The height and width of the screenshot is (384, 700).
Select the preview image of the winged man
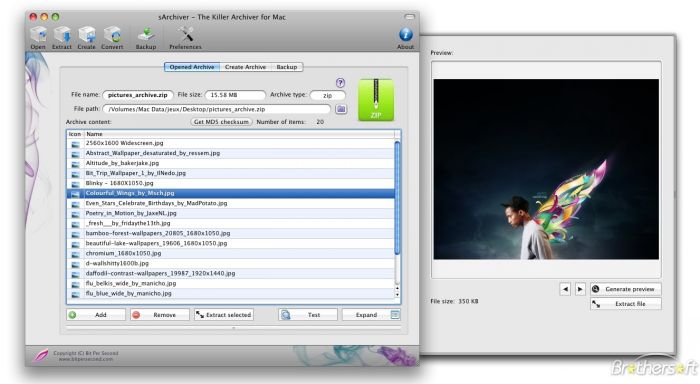pos(546,169)
